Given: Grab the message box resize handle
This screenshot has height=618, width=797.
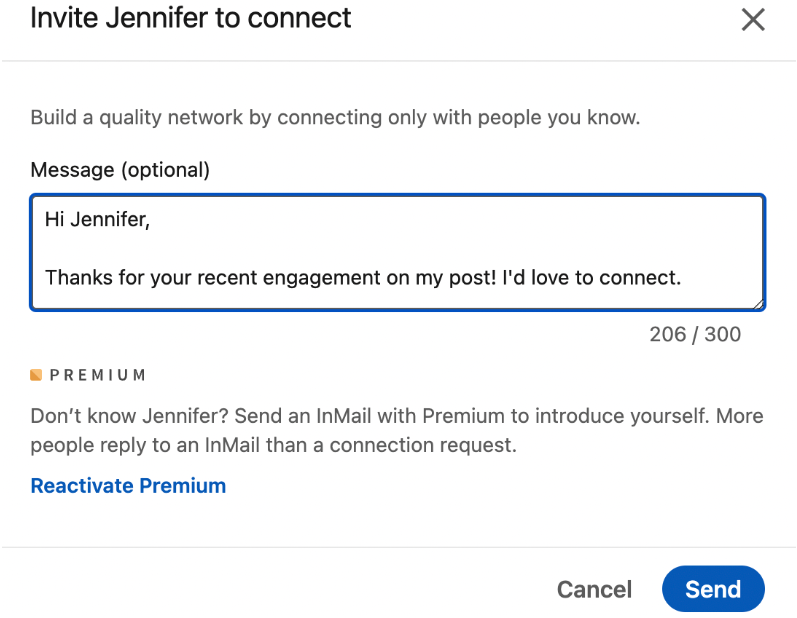Looking at the screenshot, I should click(x=759, y=304).
